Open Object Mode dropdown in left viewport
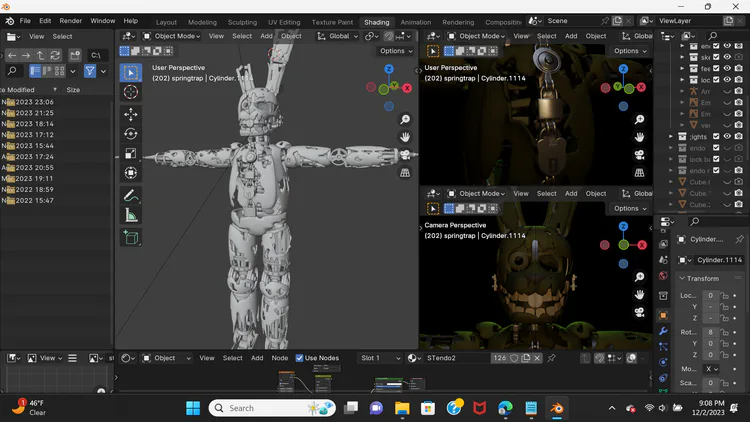The image size is (750, 422). [172, 36]
